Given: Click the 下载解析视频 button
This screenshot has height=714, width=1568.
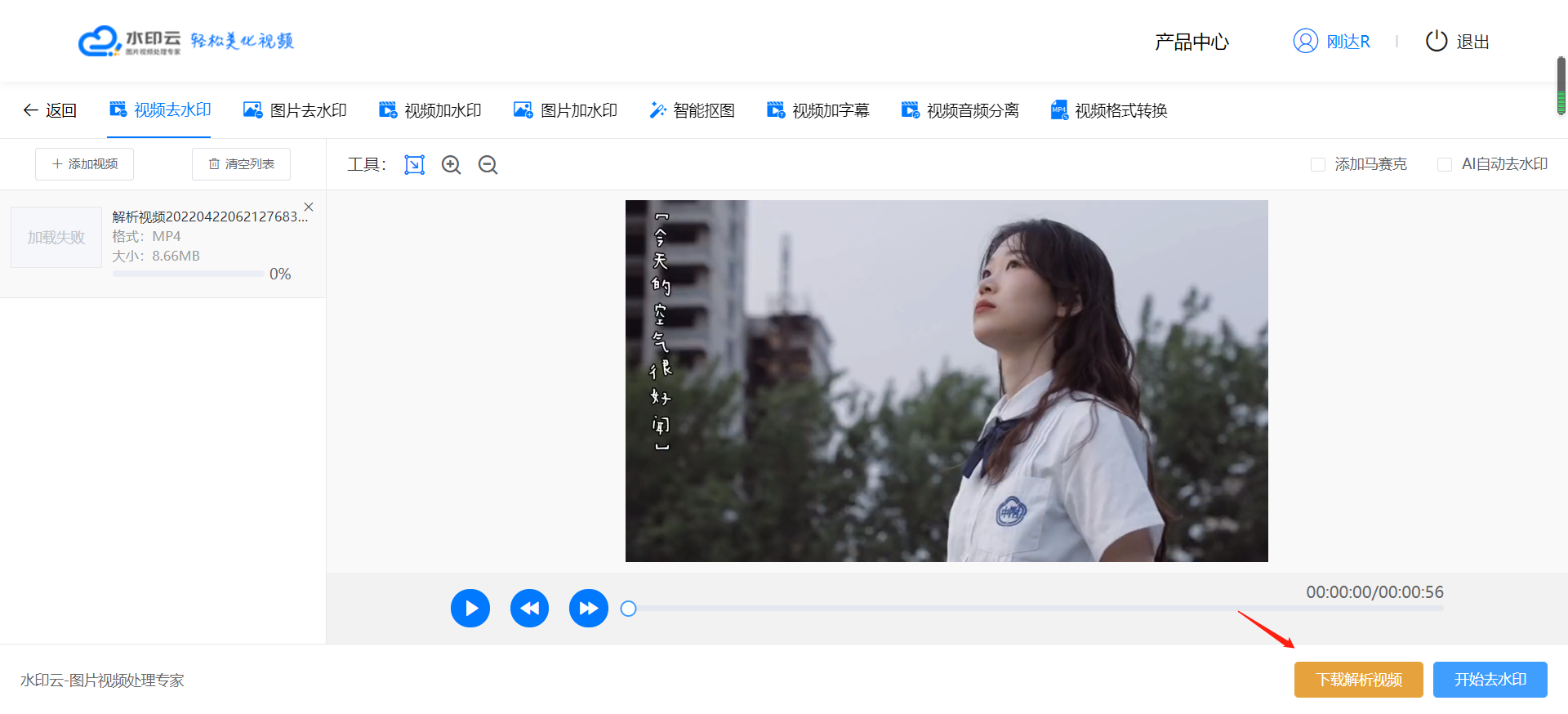Looking at the screenshot, I should pyautogui.click(x=1358, y=680).
